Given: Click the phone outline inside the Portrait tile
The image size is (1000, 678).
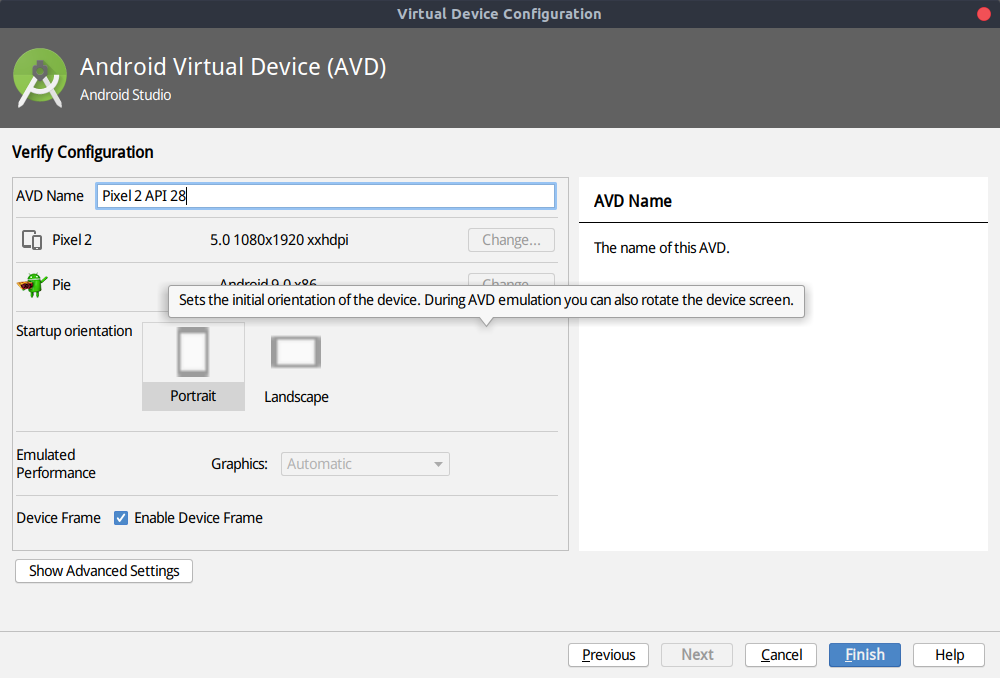Looking at the screenshot, I should (193, 351).
